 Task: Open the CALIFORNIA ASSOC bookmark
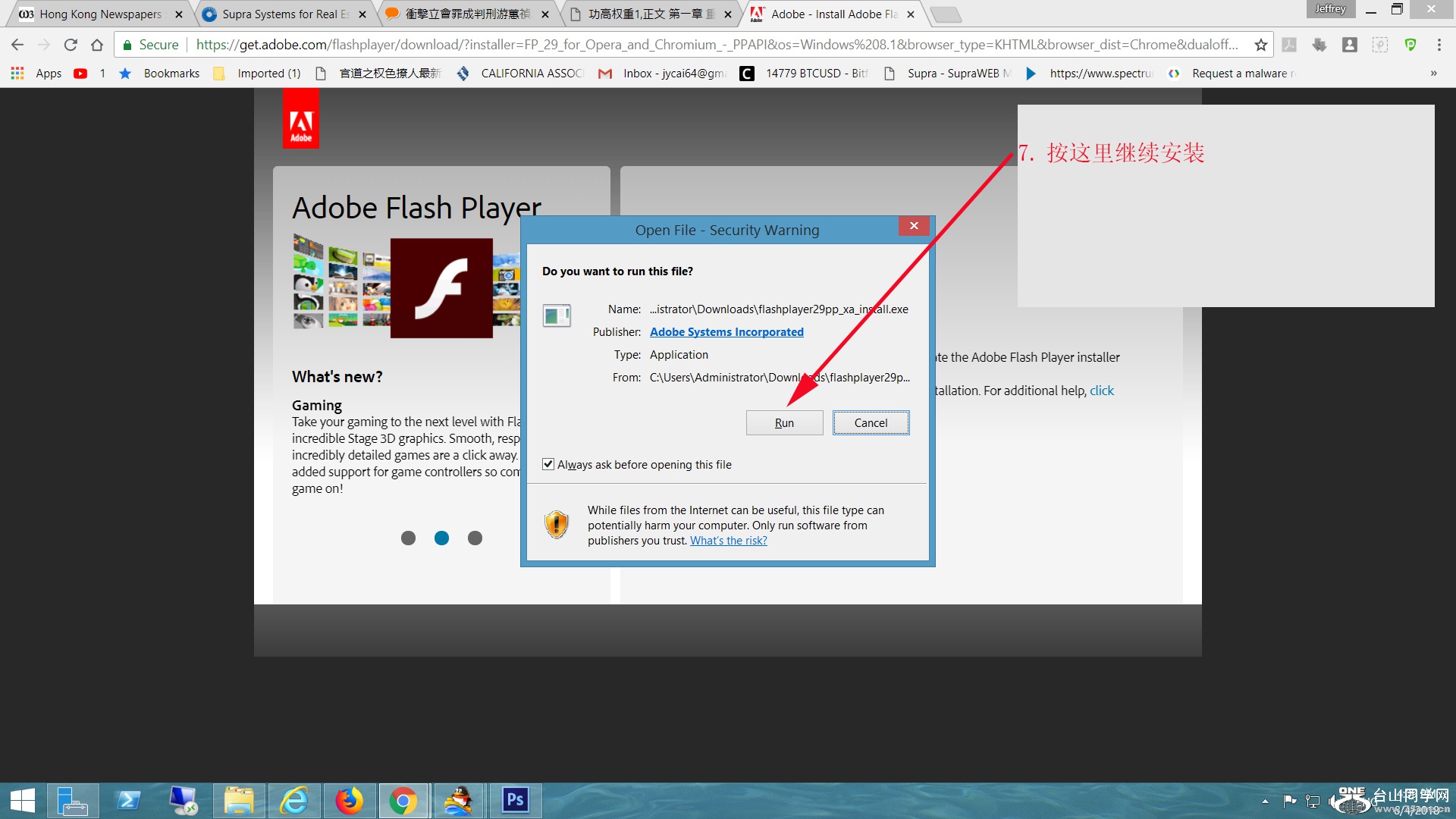tap(520, 74)
